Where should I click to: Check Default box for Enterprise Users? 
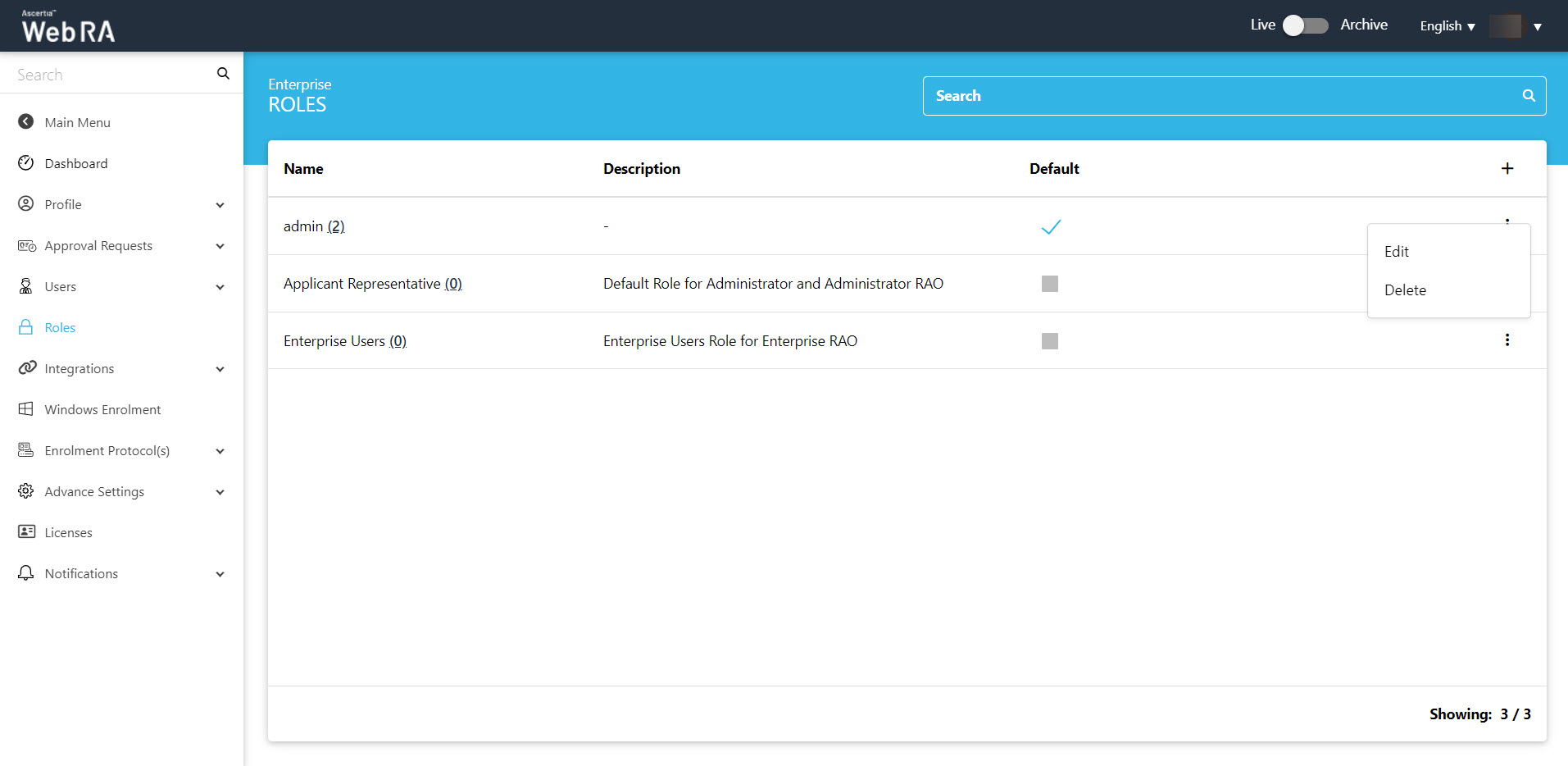(x=1049, y=341)
